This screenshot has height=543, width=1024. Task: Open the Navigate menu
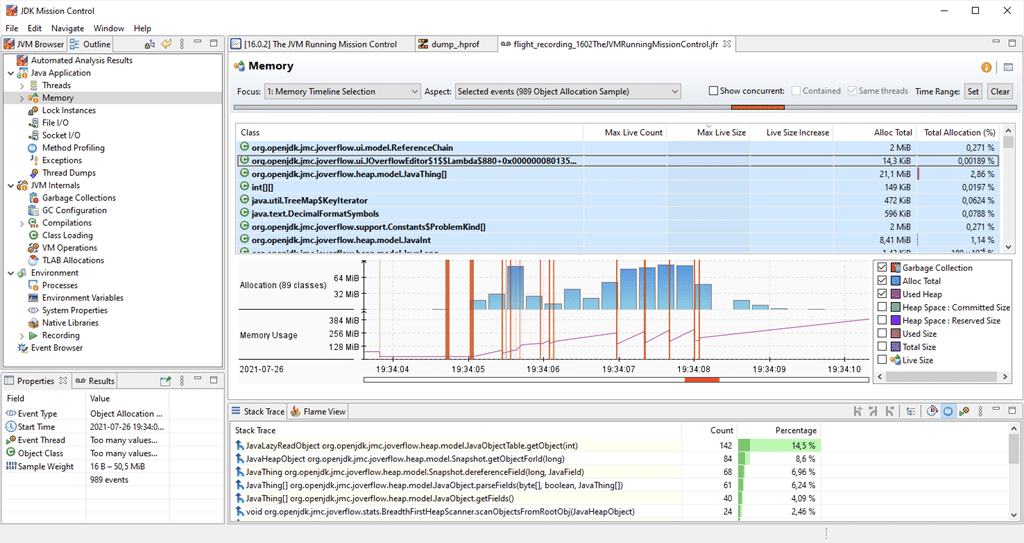pyautogui.click(x=67, y=28)
